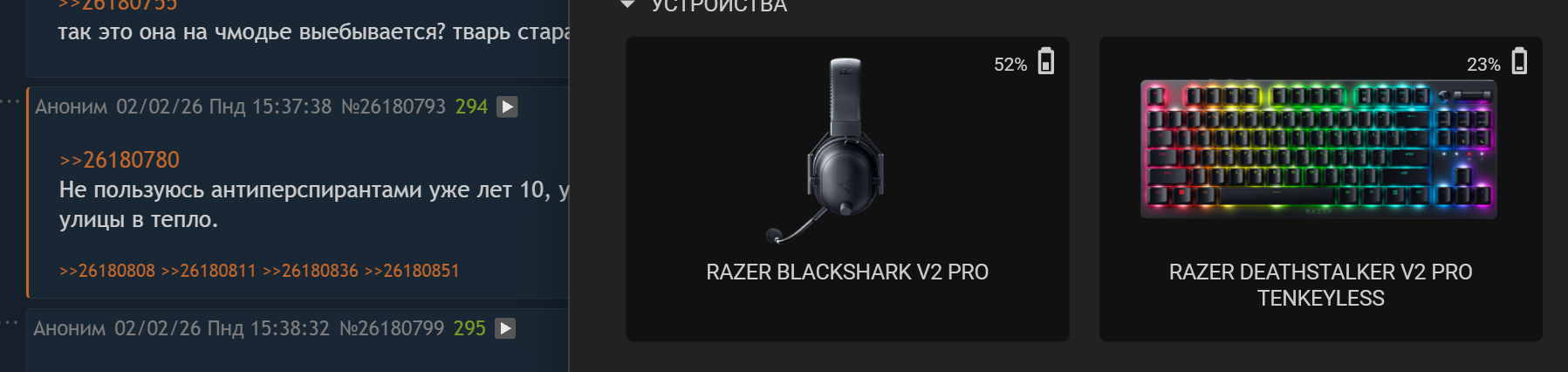Click play icon on post №26180793

tap(507, 107)
